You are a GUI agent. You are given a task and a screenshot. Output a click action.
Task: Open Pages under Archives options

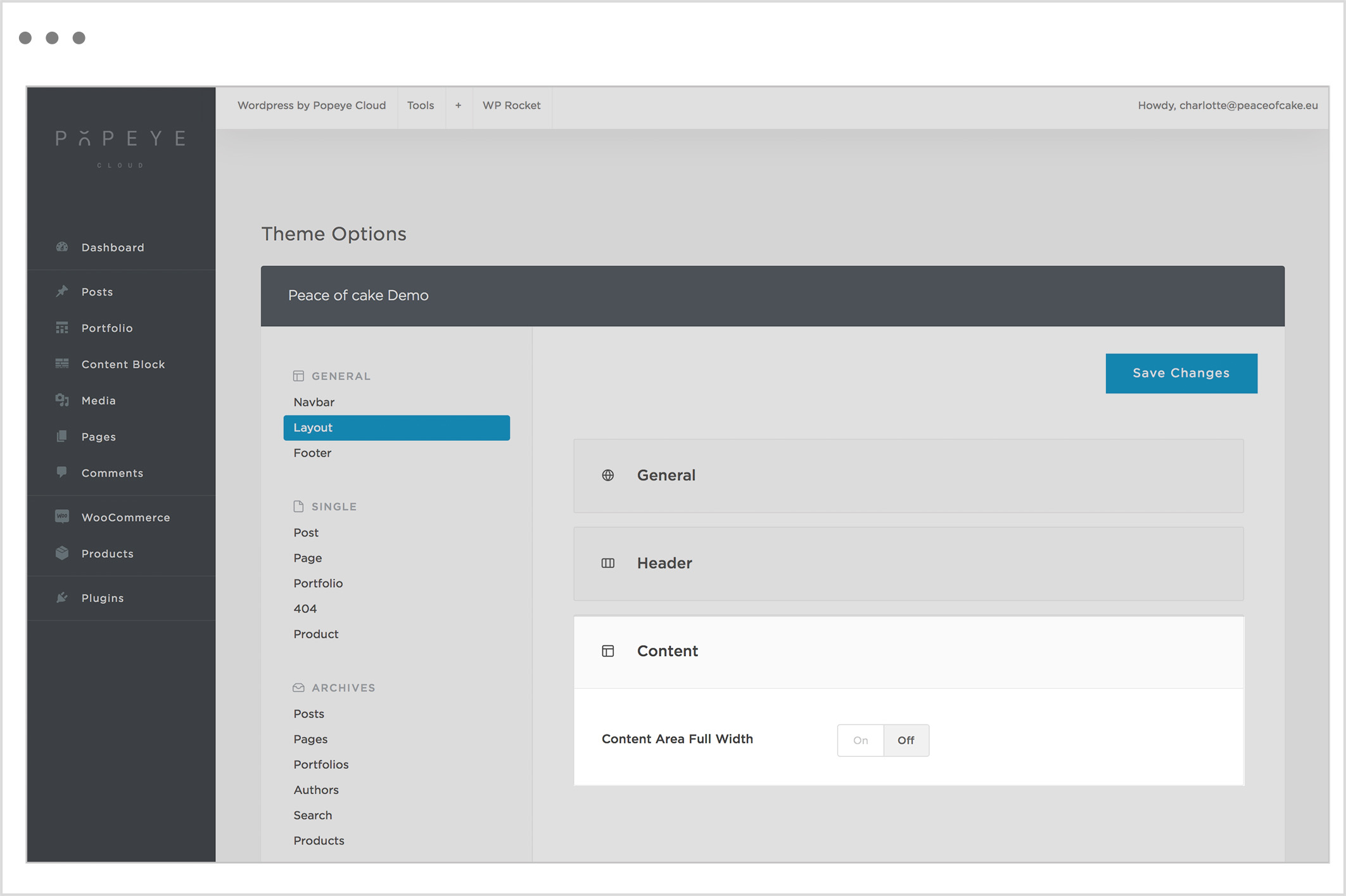310,739
